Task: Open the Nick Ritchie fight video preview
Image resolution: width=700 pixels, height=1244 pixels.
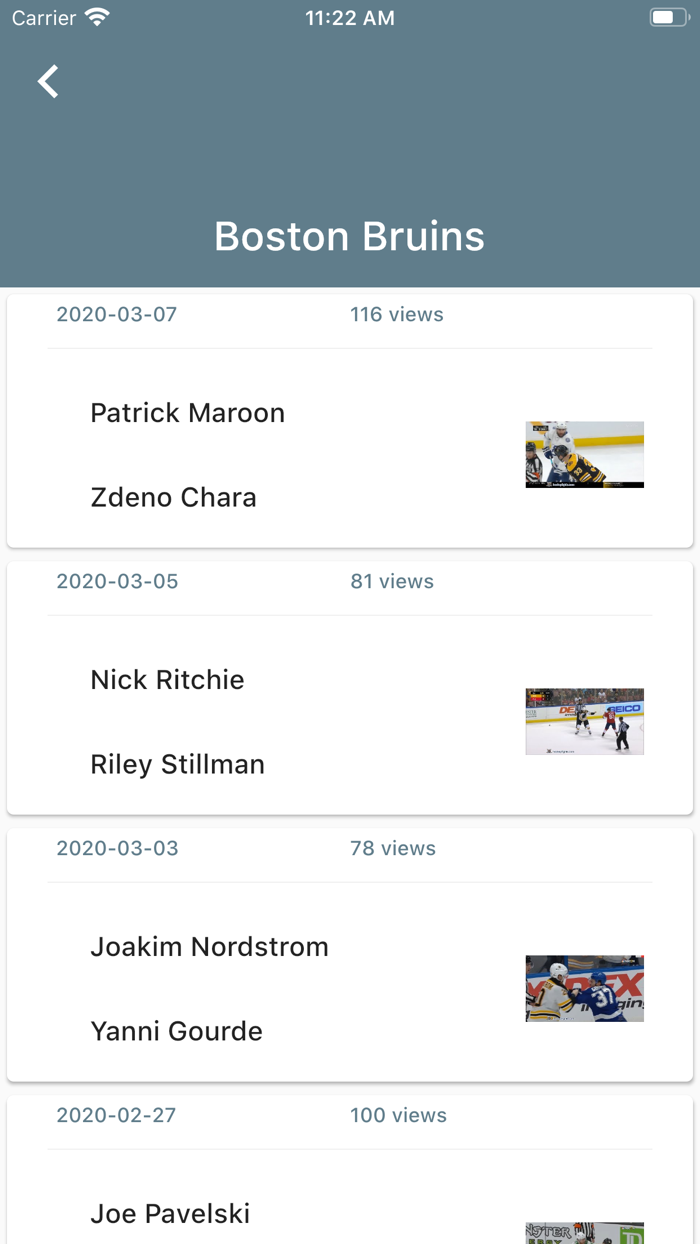Action: coord(584,721)
